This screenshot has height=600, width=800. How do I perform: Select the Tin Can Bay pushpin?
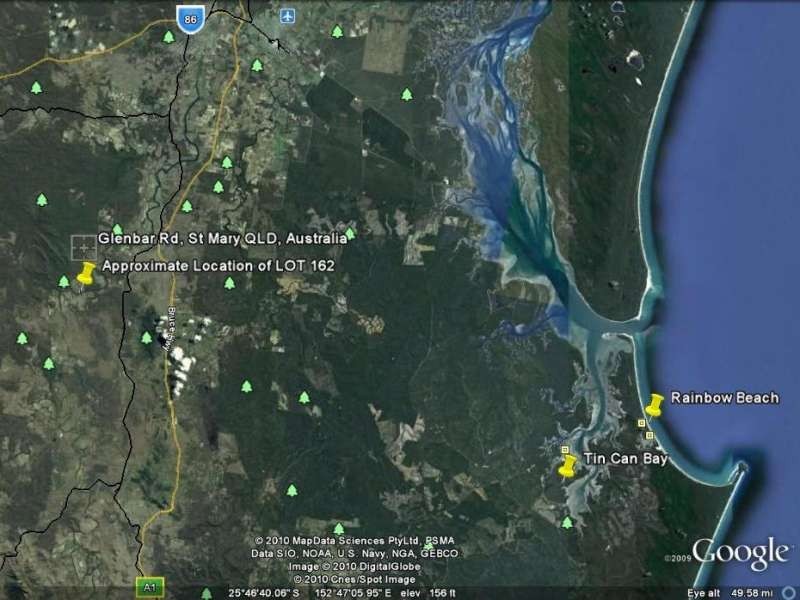click(568, 463)
